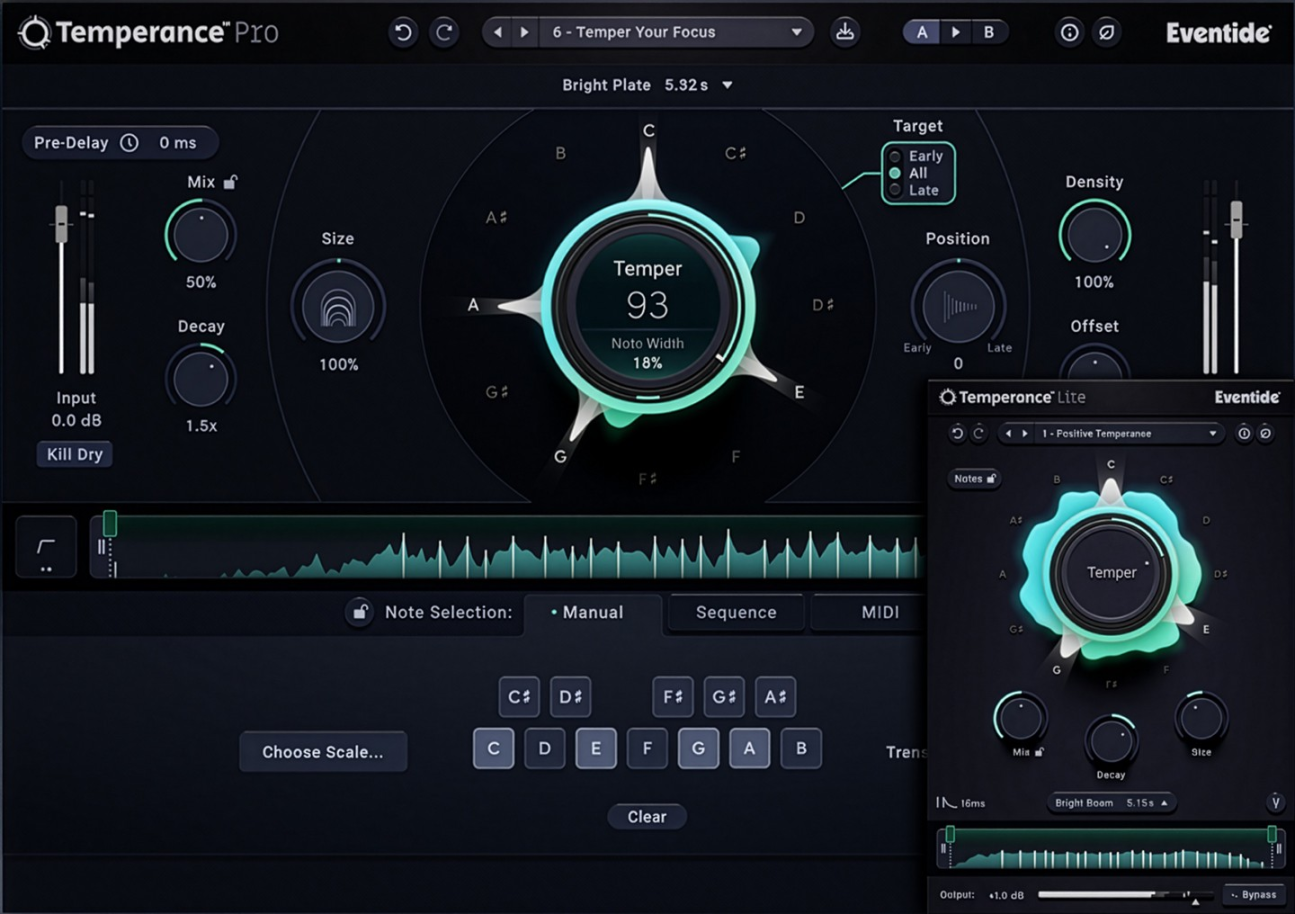
Task: Switch to the Sequence tab
Action: coord(736,612)
